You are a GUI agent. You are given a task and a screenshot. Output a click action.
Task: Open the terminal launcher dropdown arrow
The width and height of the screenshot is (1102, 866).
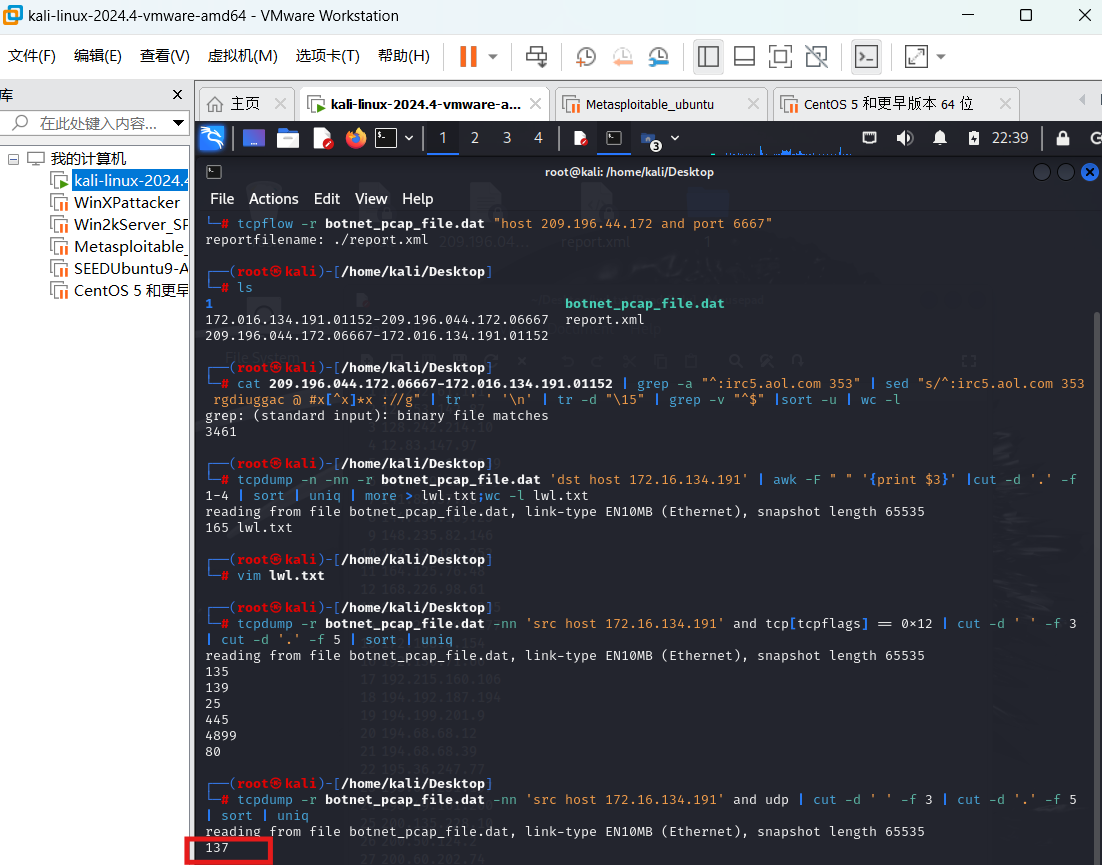(x=409, y=138)
